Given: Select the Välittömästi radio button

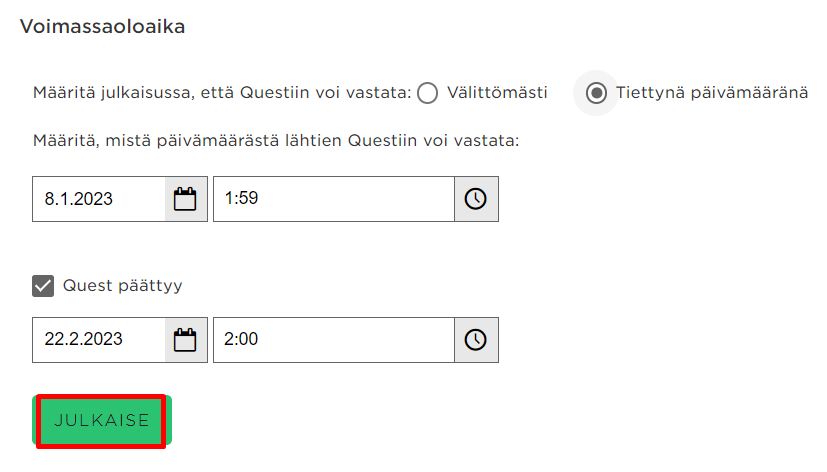Looking at the screenshot, I should pyautogui.click(x=427, y=93).
